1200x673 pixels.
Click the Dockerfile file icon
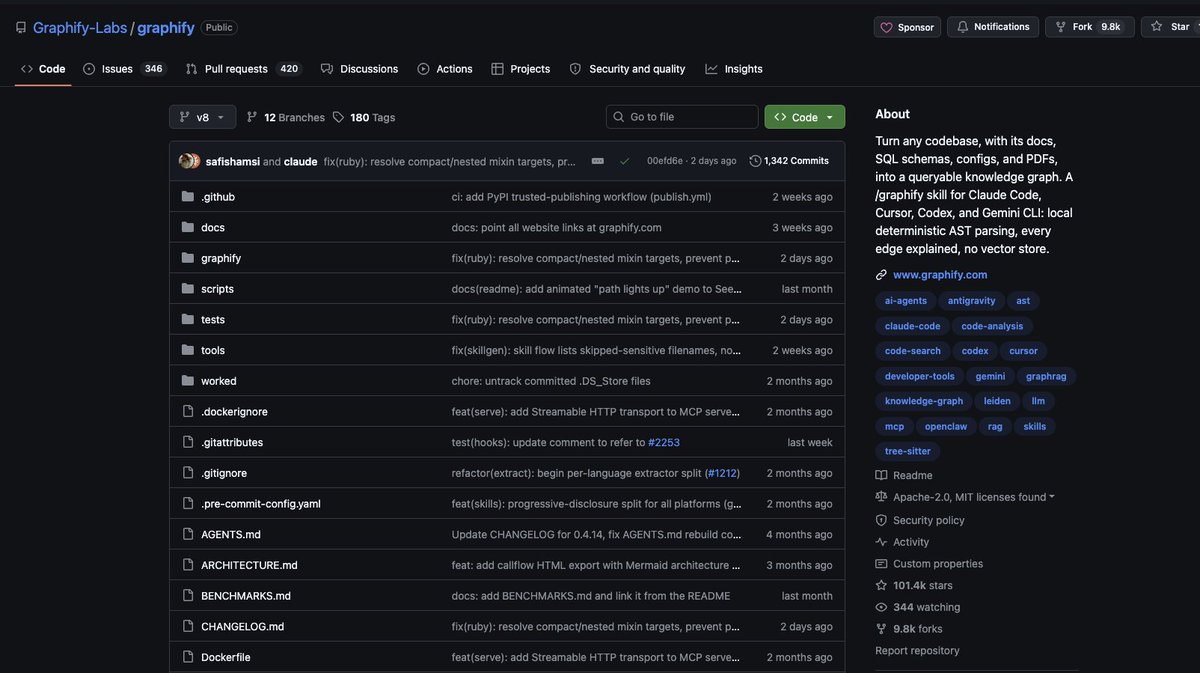coord(188,657)
